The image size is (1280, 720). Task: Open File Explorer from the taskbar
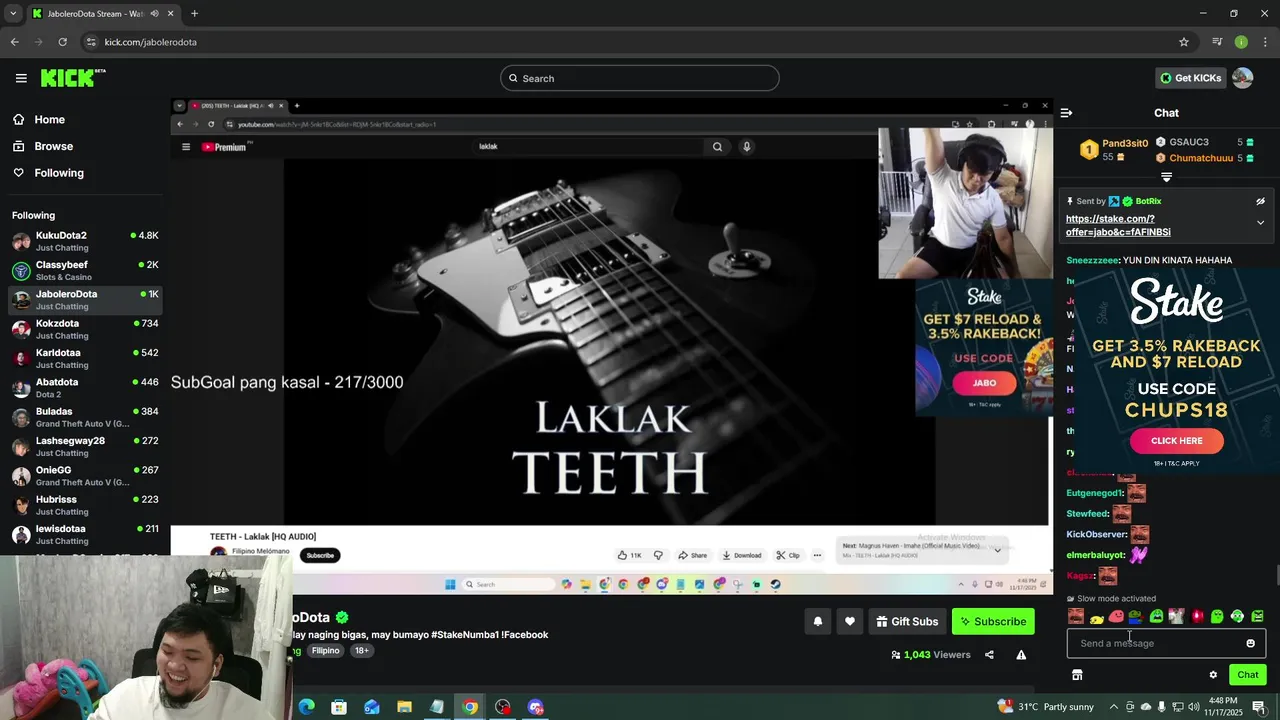(x=404, y=707)
